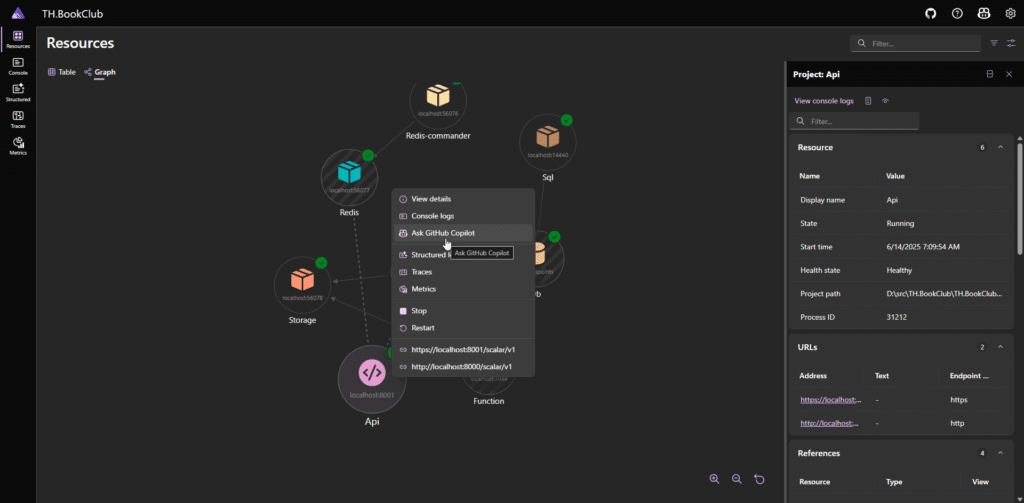Choose Ask GitHub Copilot from context menu
This screenshot has width=1024, height=503.
pyautogui.click(x=443, y=233)
